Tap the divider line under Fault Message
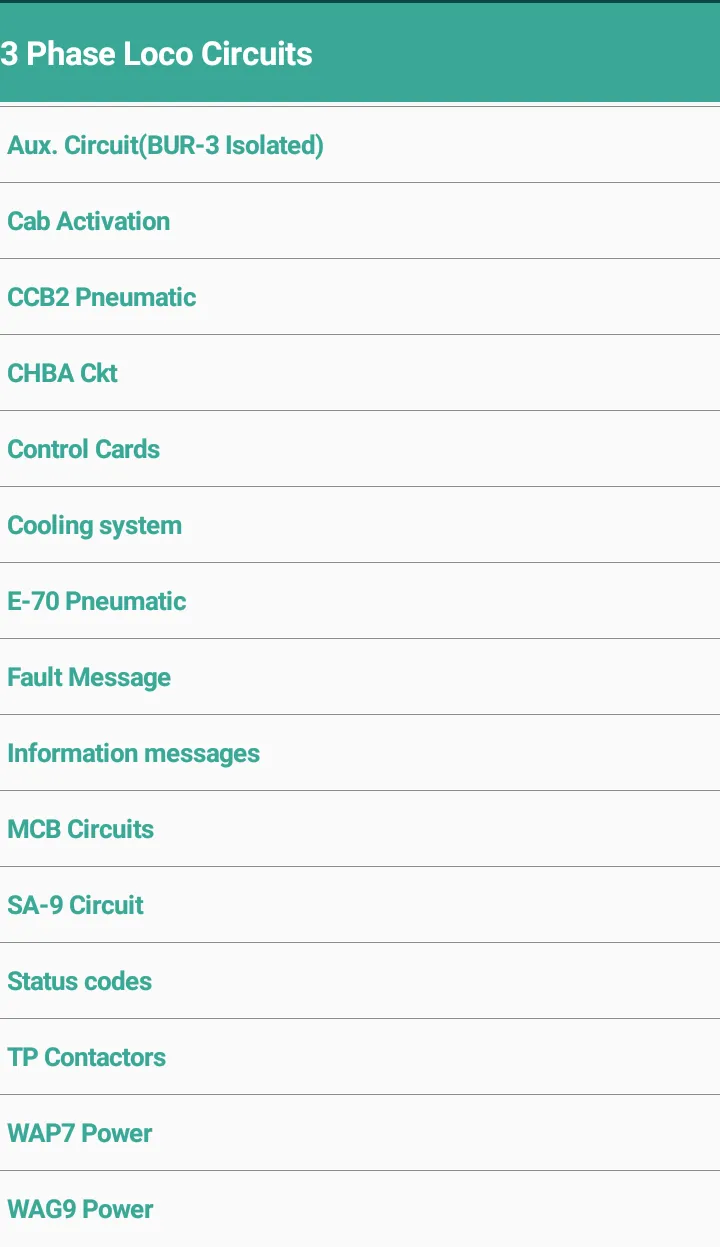This screenshot has height=1247, width=720. [x=360, y=715]
